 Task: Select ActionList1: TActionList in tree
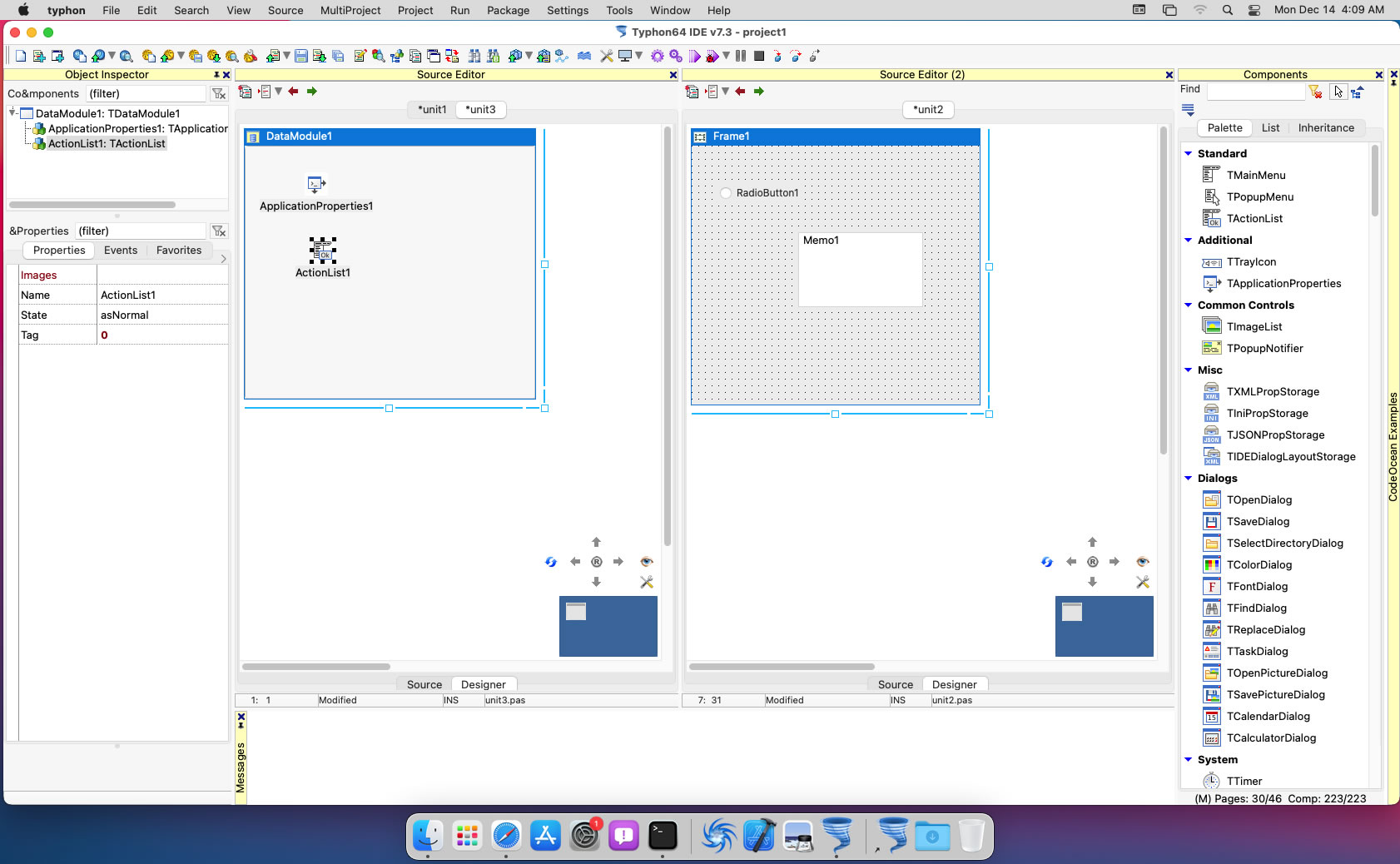tap(107, 143)
